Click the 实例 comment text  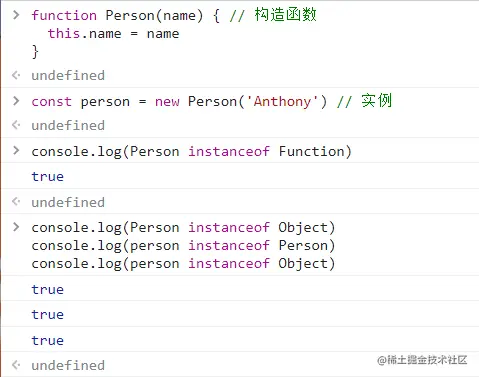pos(377,101)
